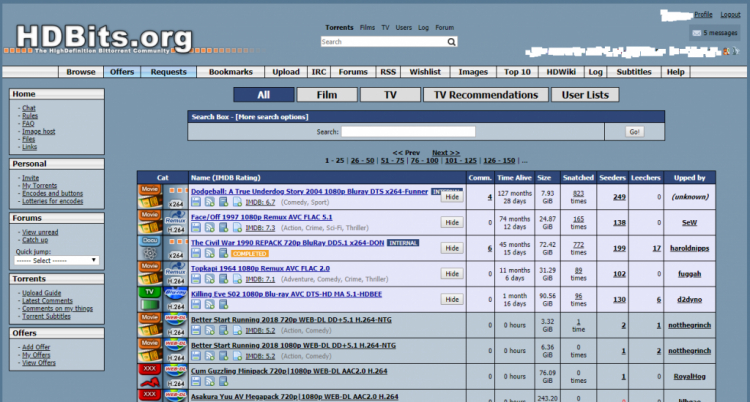
Task: Hide the Killing Eve S02 row
Action: [x=452, y=300]
